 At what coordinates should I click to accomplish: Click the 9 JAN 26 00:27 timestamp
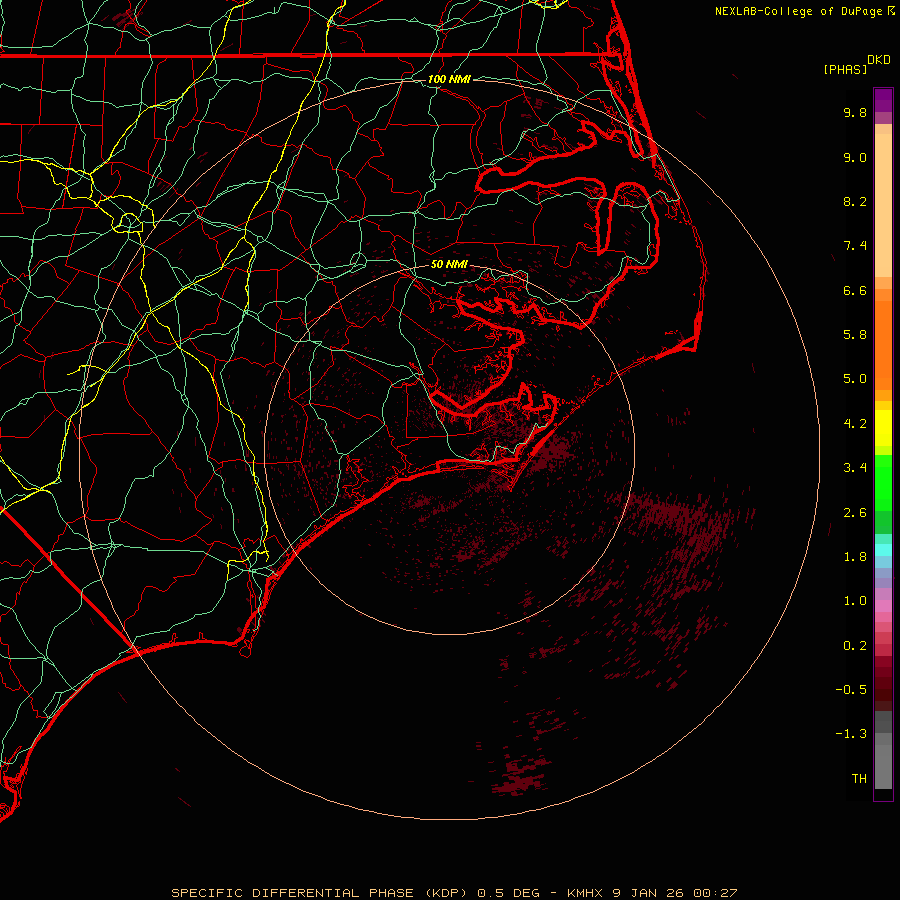[675, 893]
